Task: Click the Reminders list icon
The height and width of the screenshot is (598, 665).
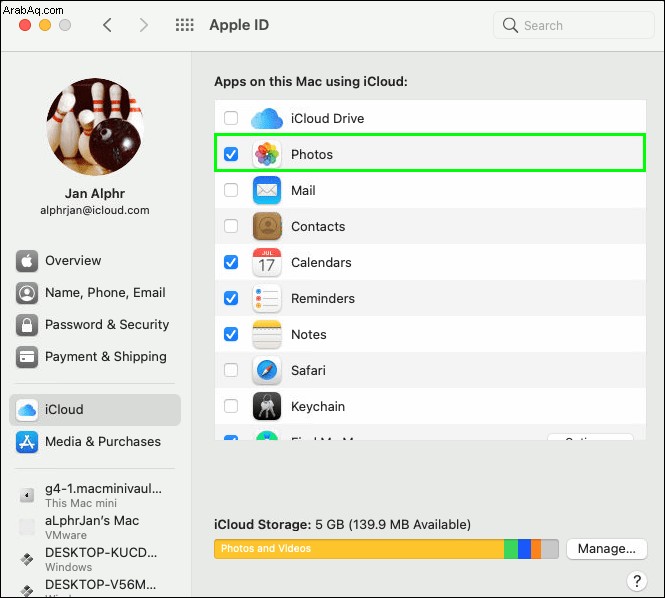Action: point(267,298)
